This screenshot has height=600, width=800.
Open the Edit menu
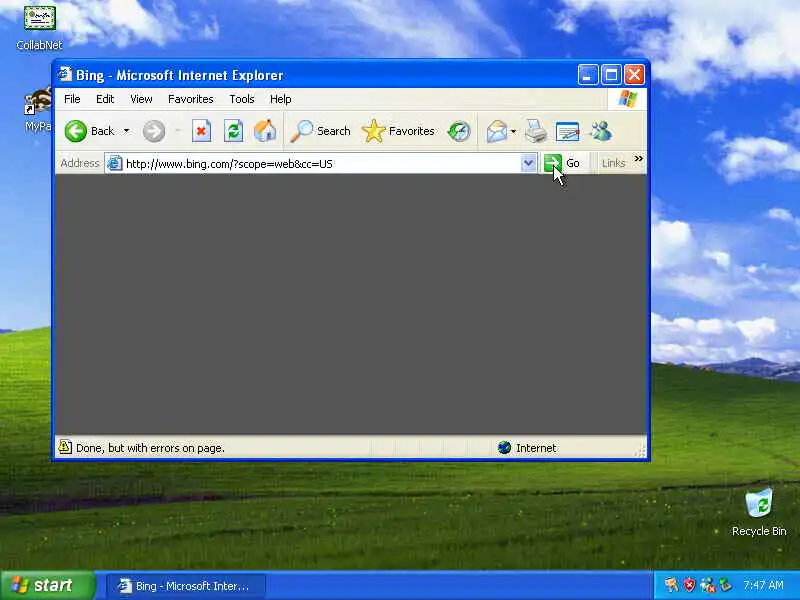coord(105,99)
